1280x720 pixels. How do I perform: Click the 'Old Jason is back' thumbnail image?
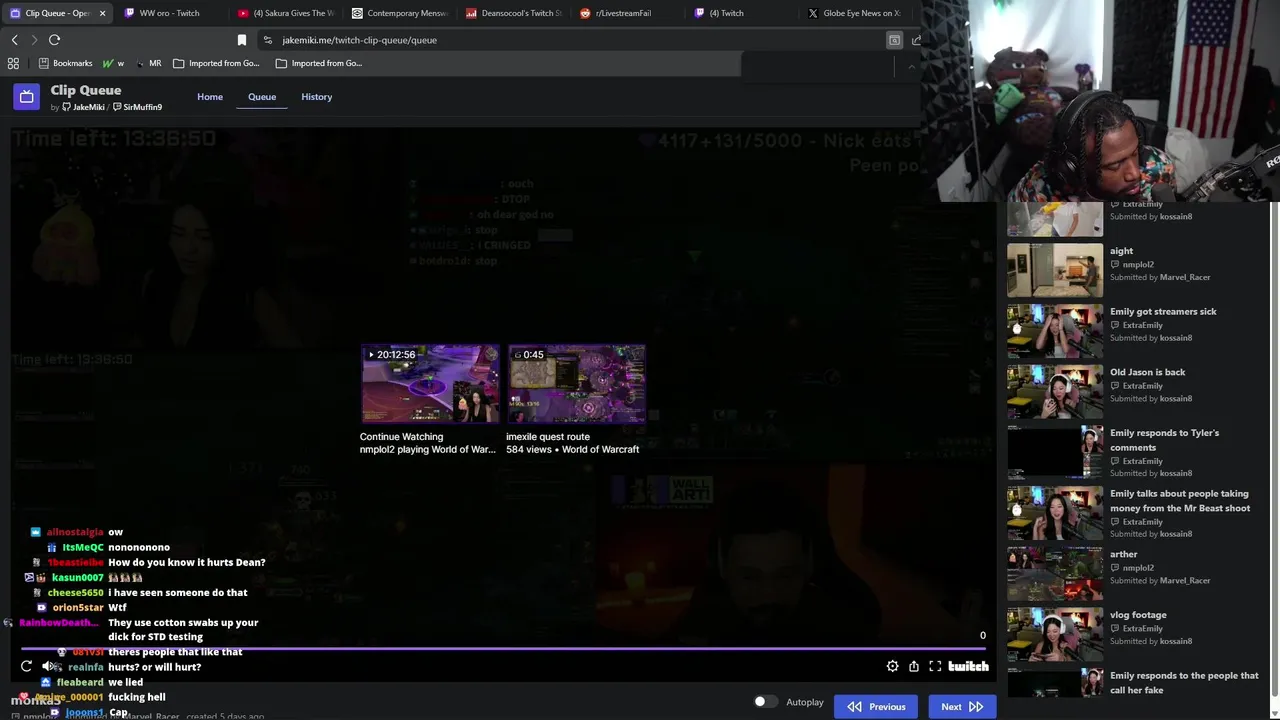click(1055, 391)
